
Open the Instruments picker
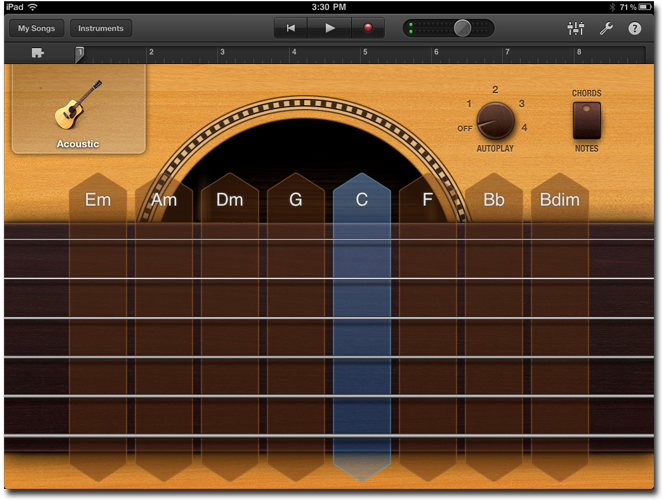click(x=101, y=28)
